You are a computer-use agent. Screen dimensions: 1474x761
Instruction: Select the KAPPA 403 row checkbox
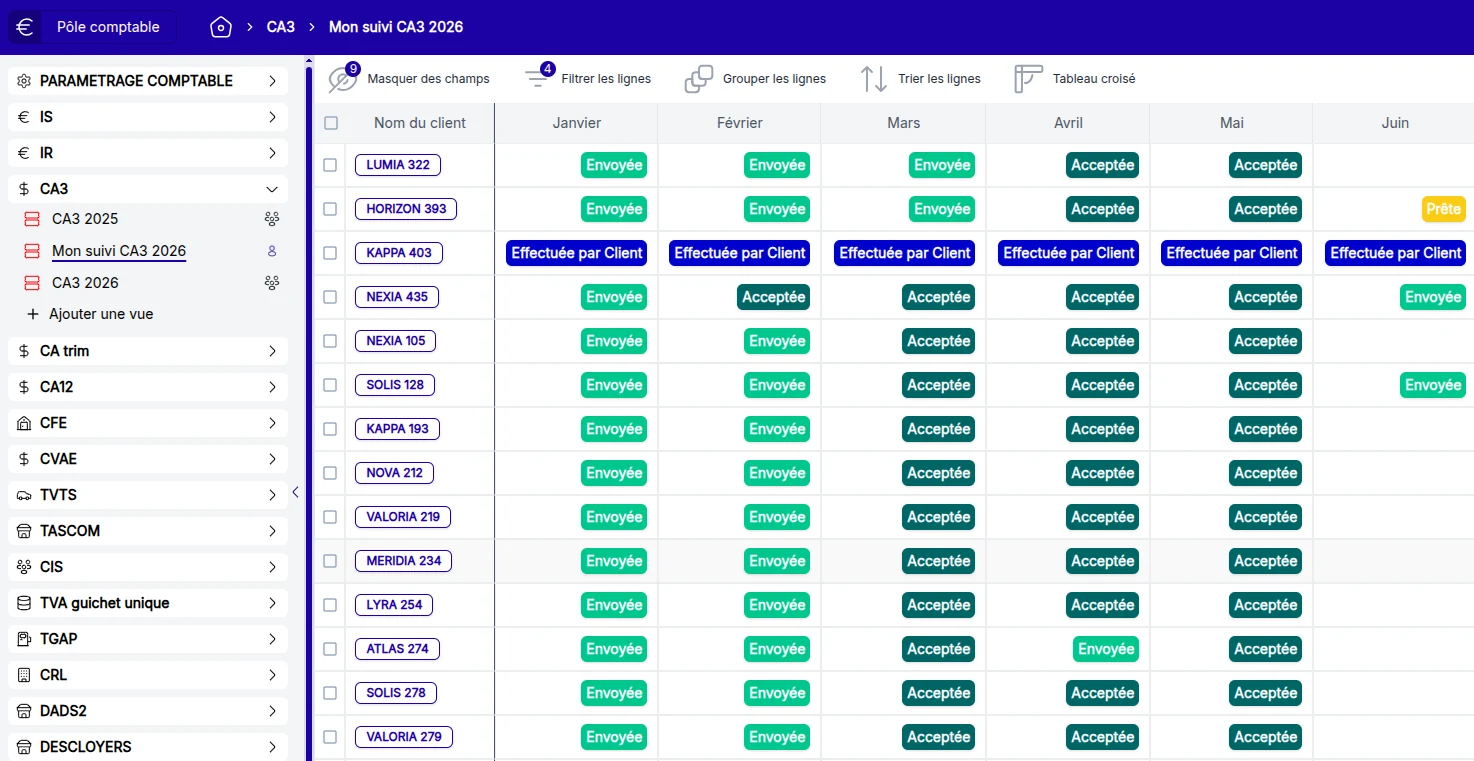pyautogui.click(x=330, y=253)
